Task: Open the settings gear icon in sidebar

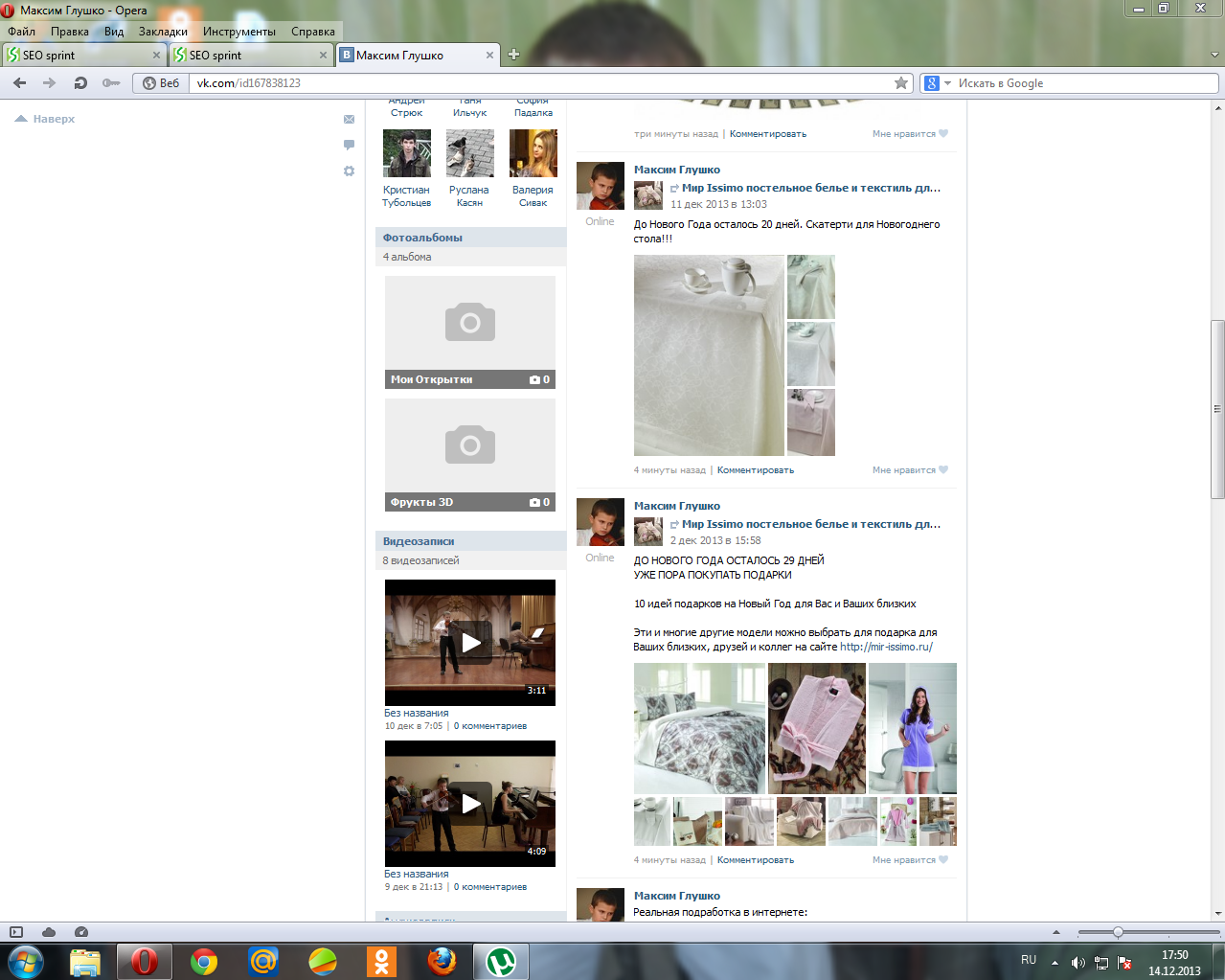Action: pyautogui.click(x=349, y=171)
